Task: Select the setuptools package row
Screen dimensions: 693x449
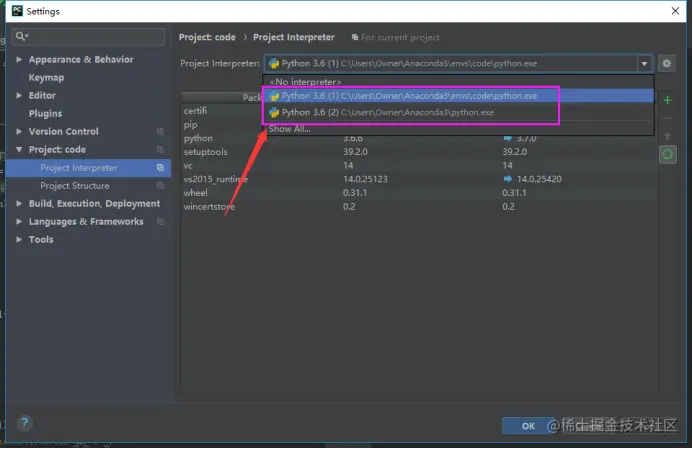Action: [x=419, y=152]
